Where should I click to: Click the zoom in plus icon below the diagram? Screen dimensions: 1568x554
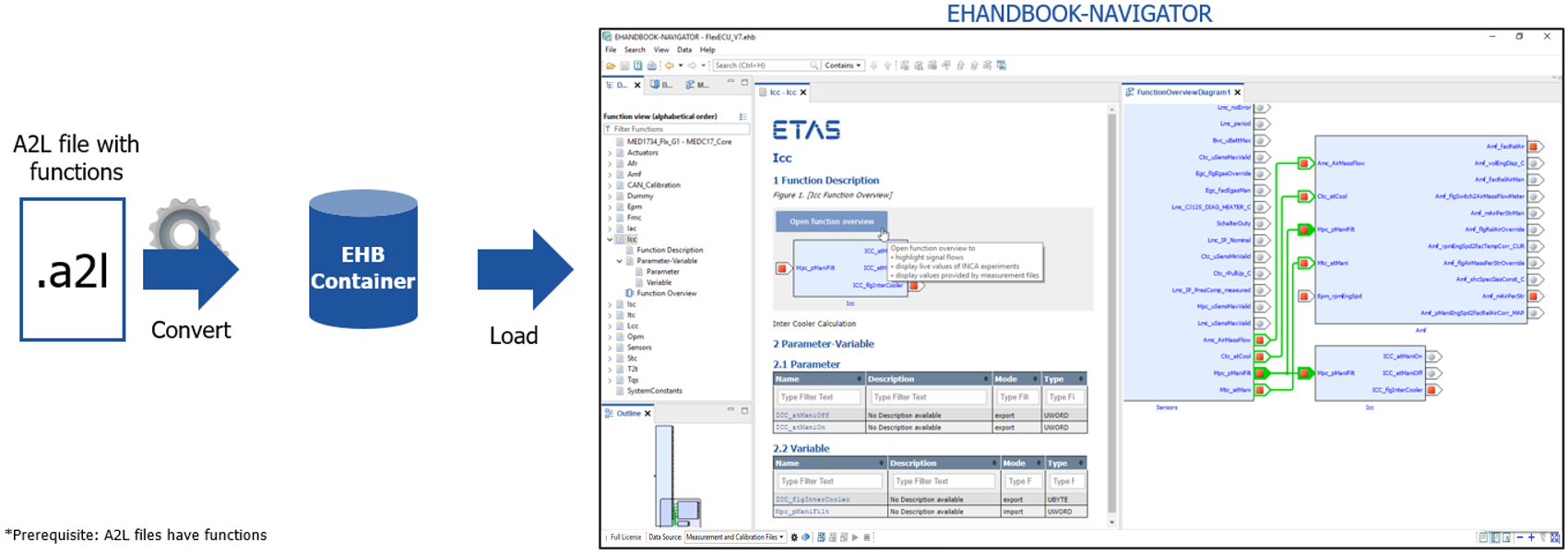[1531, 537]
